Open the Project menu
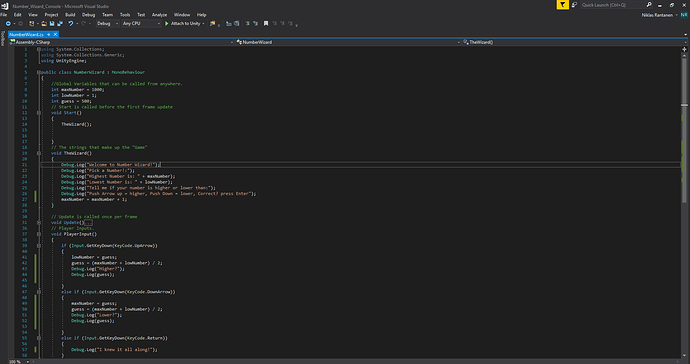Screen dimensions: 690x364 coord(51,15)
